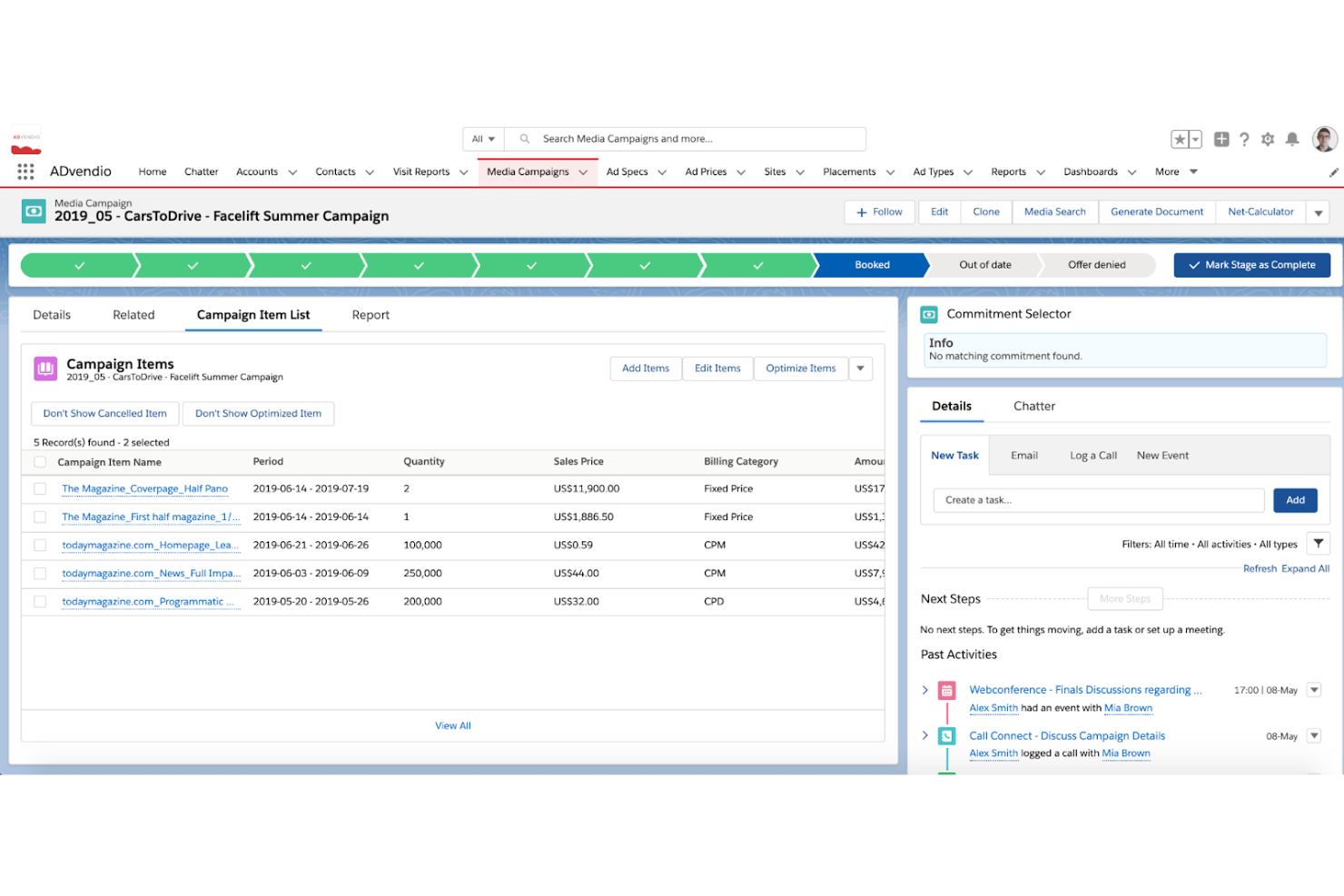Image resolution: width=1344 pixels, height=896 pixels.
Task: Click the ADvendio logo in header
Action: coord(26,142)
